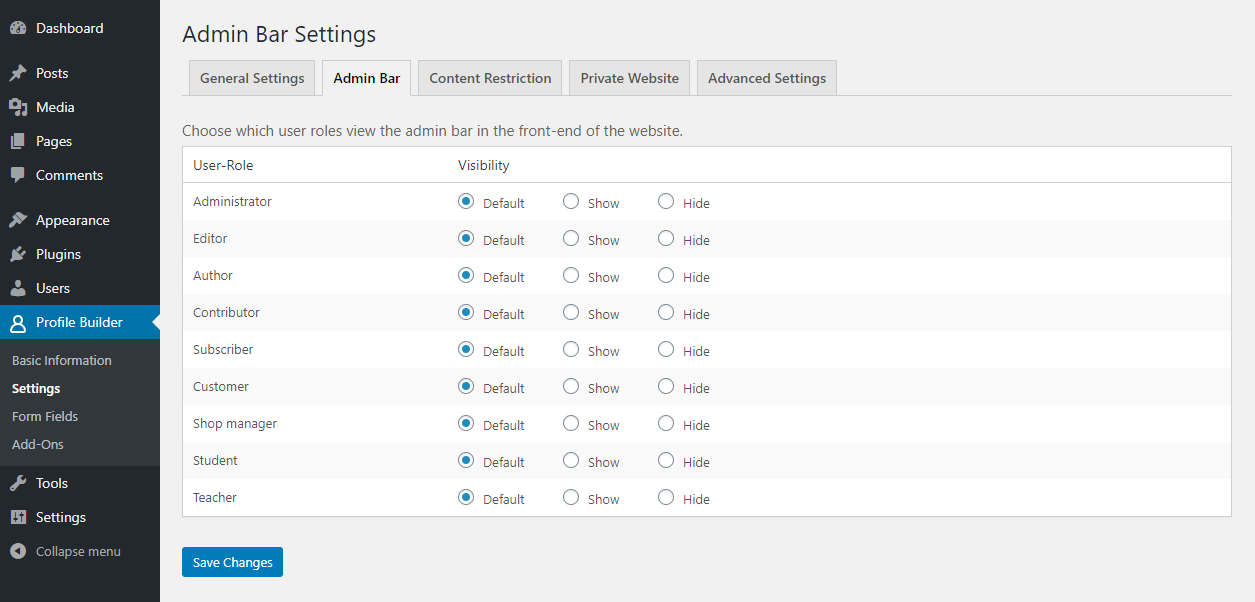Click the Plugins plug icon
This screenshot has height=602, width=1255.
tap(18, 254)
